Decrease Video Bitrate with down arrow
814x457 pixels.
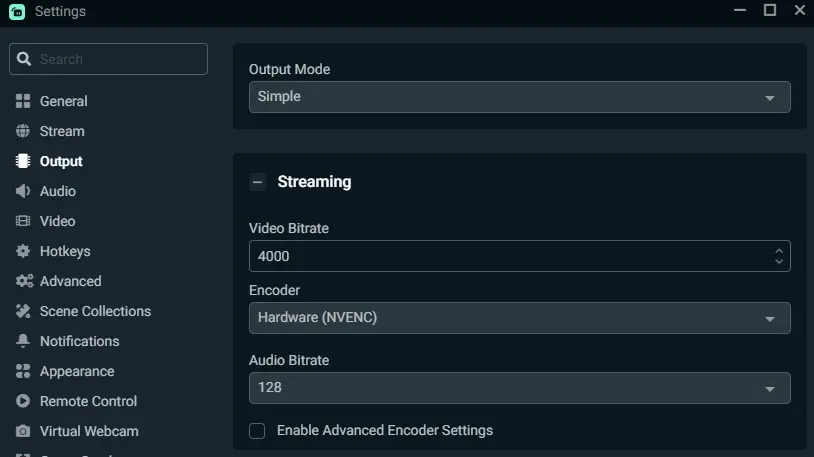coord(779,261)
